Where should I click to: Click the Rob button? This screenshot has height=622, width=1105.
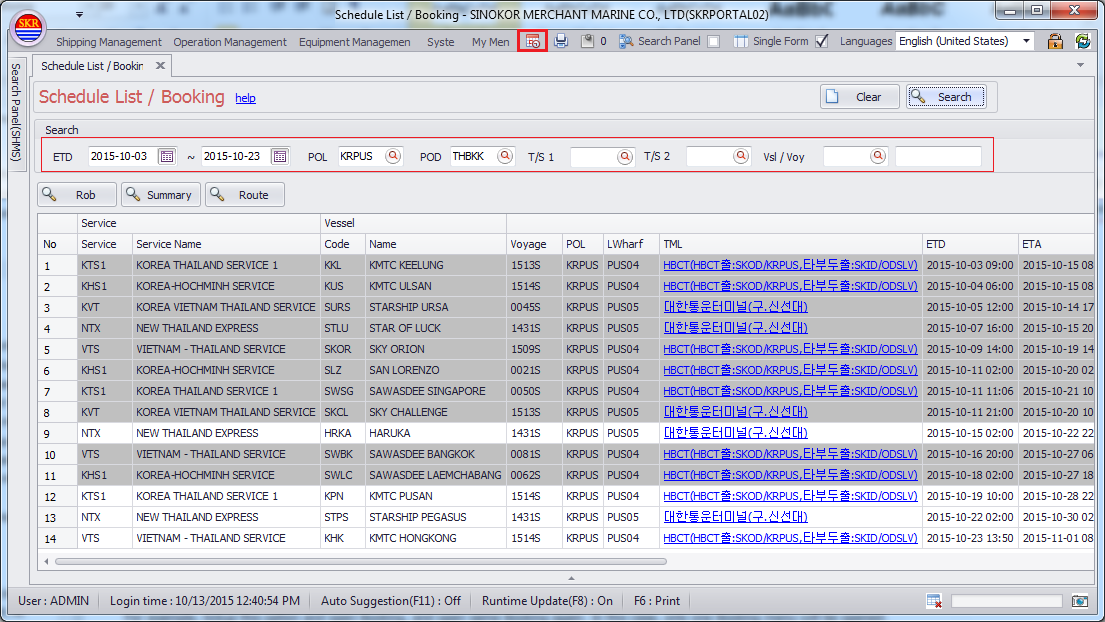77,195
